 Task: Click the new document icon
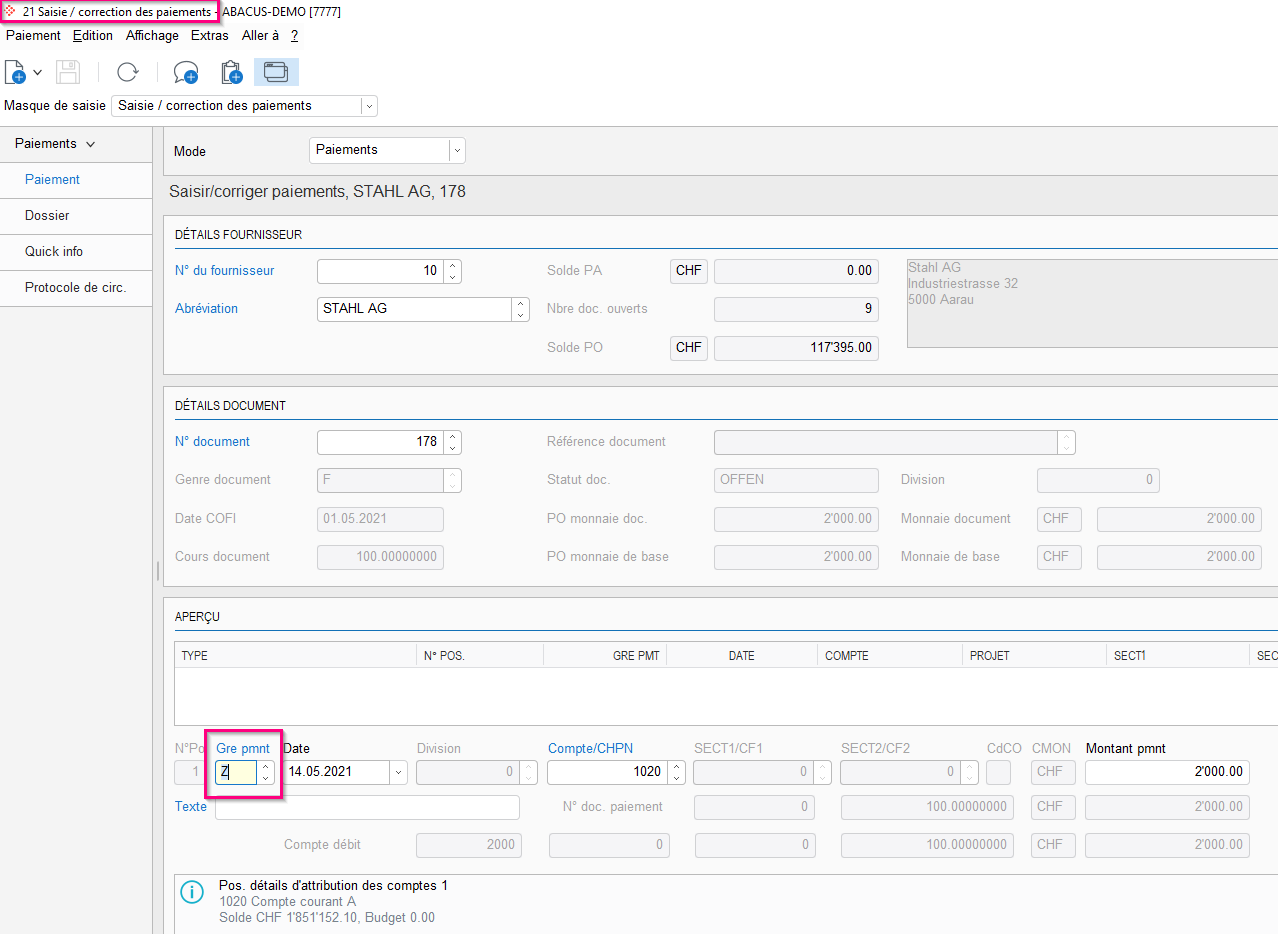(x=15, y=72)
